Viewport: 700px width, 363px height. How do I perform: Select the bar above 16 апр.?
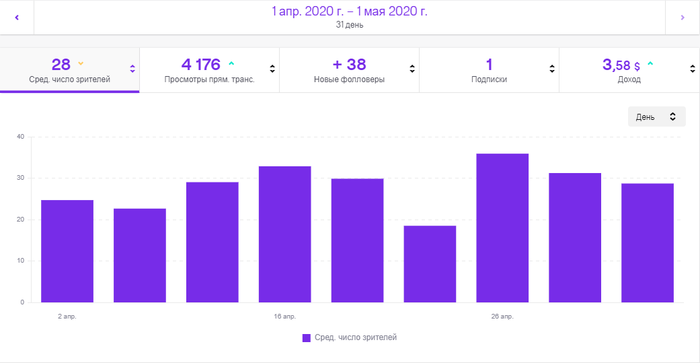click(x=285, y=234)
